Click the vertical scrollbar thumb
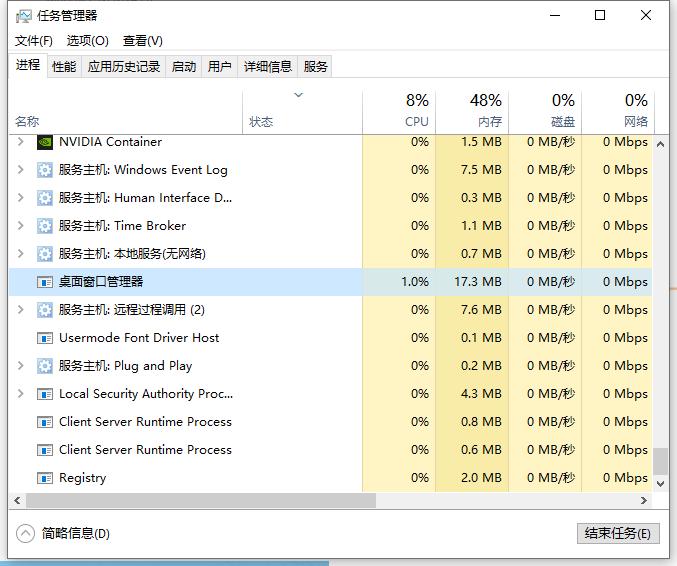 [660, 461]
